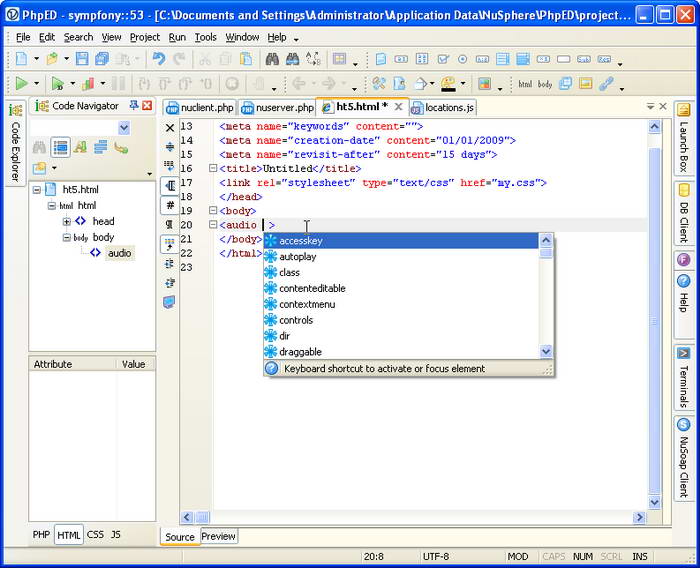Choose autoplay from the completion list
This screenshot has height=568, width=700.
pos(401,257)
